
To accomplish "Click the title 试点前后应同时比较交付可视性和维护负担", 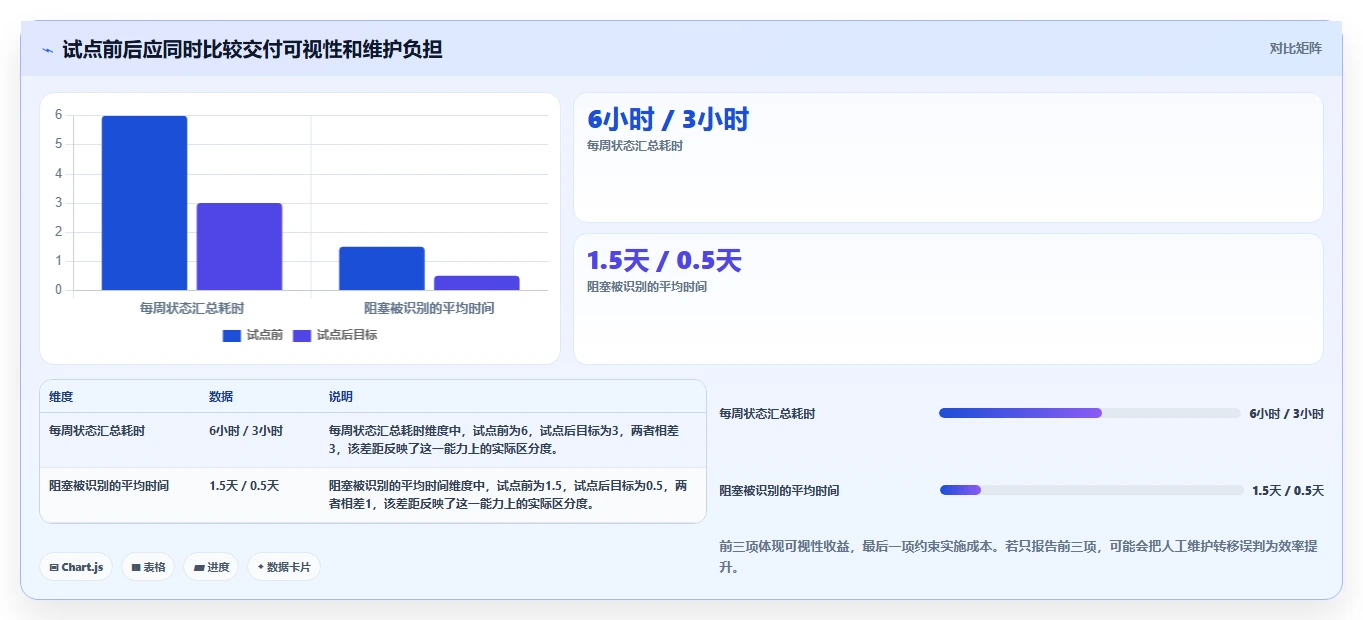I will pyautogui.click(x=253, y=49).
